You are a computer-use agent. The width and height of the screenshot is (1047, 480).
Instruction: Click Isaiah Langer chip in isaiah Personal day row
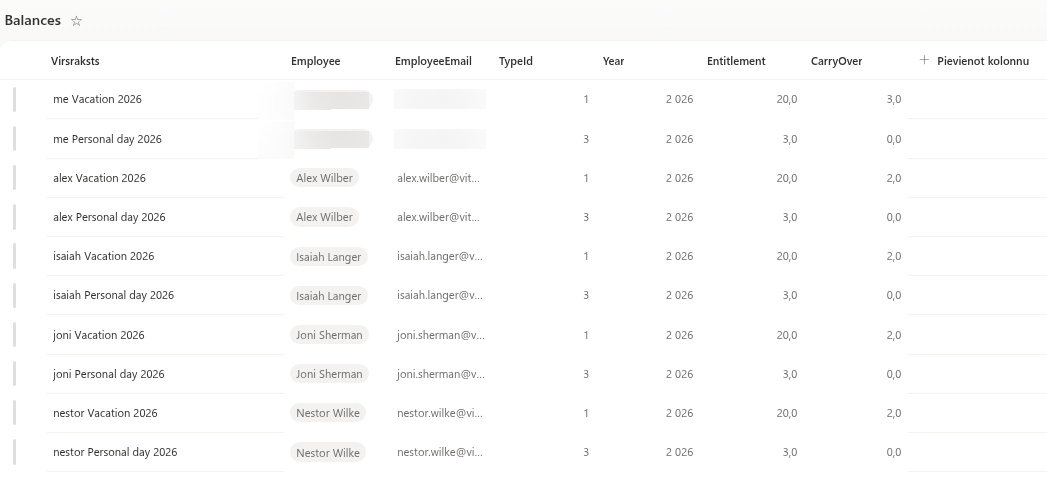[329, 296]
